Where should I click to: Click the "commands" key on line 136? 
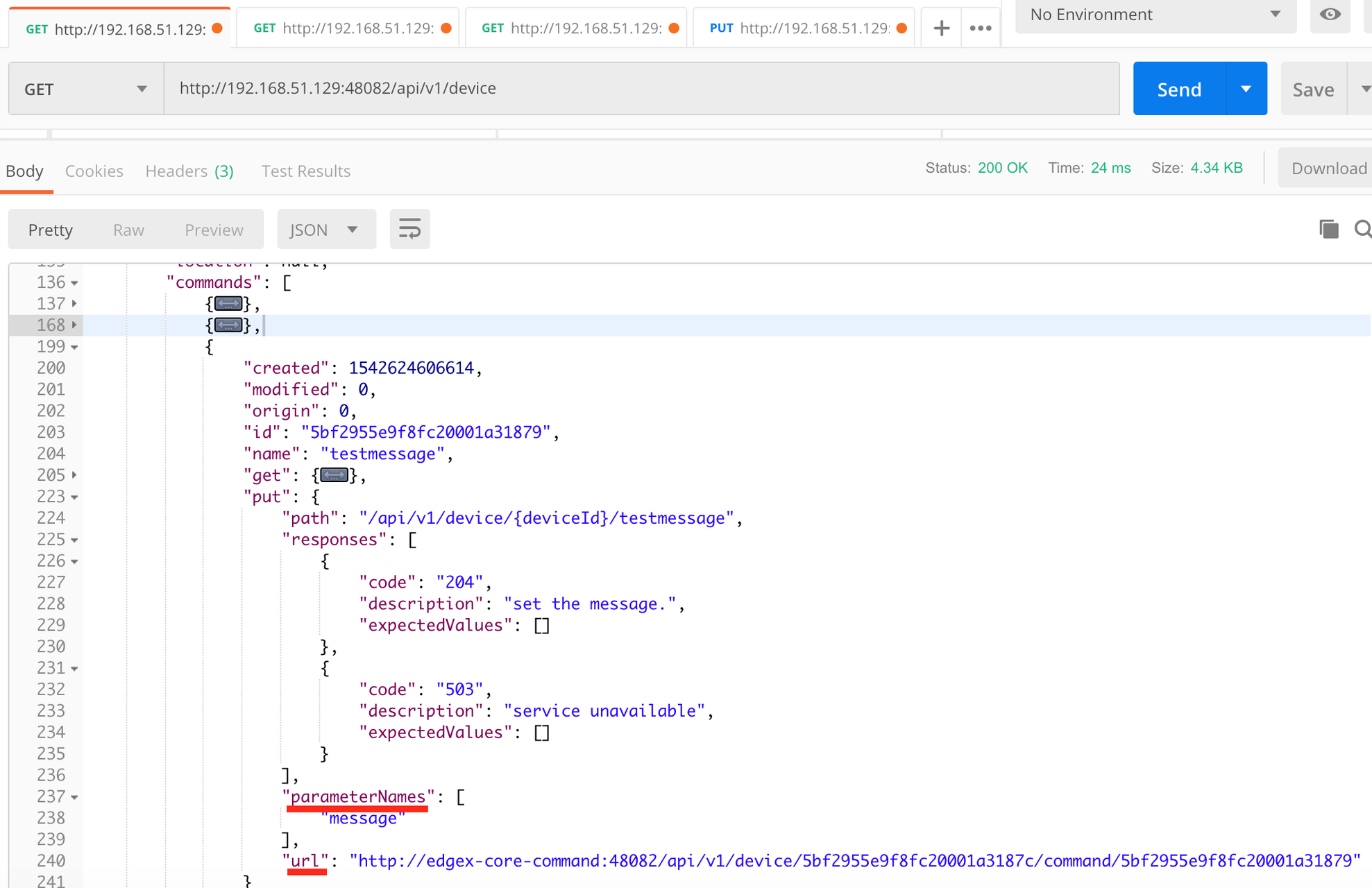click(214, 282)
